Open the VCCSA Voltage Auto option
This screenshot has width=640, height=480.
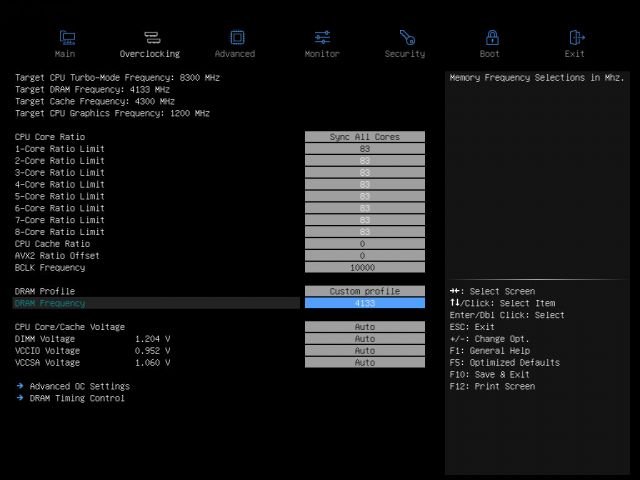(365, 362)
